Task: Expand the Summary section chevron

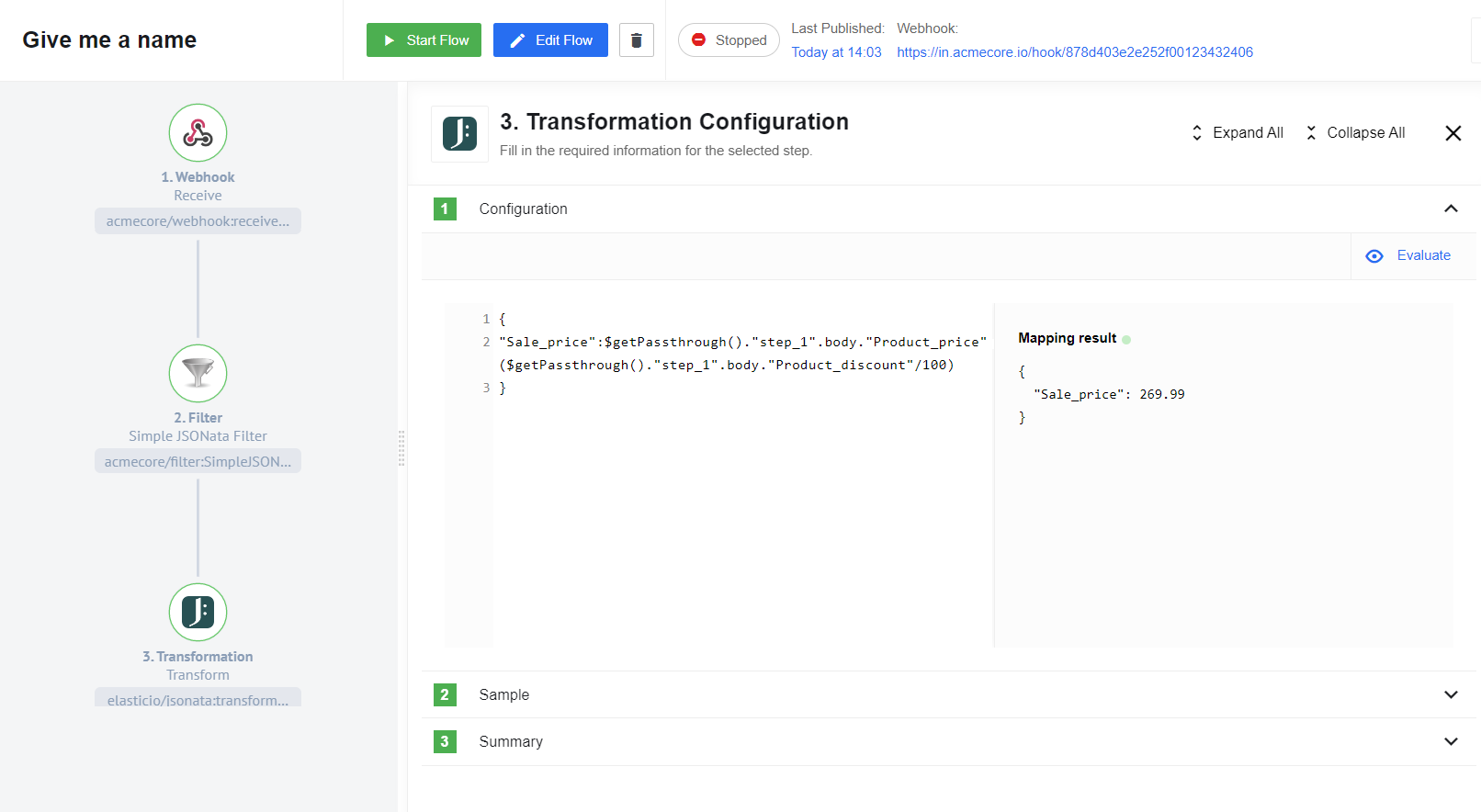Action: pyautogui.click(x=1451, y=741)
